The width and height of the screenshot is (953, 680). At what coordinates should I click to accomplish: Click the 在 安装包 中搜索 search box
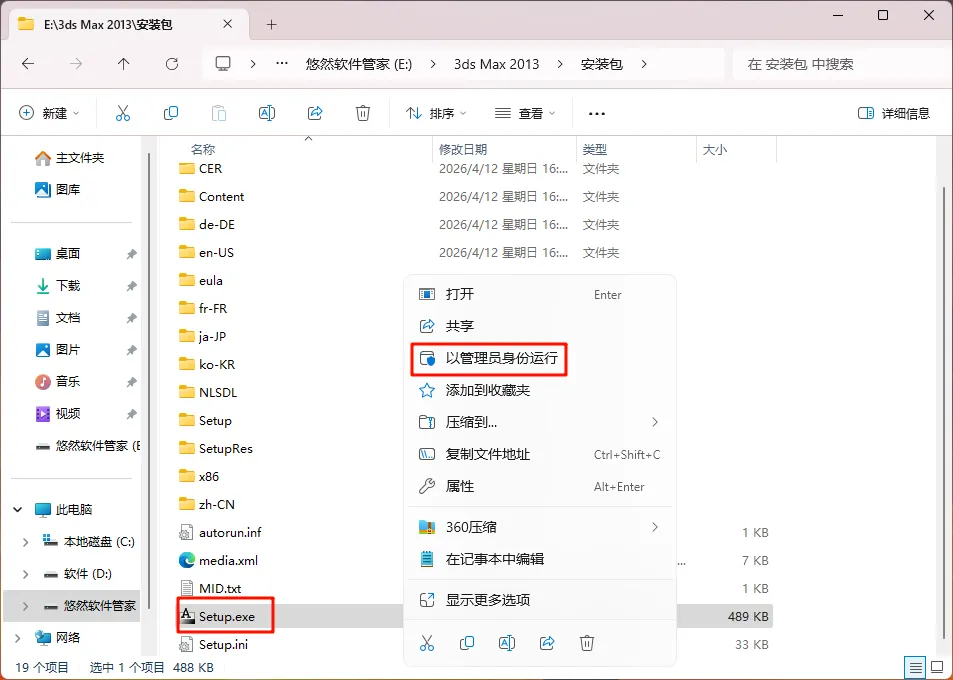point(842,64)
